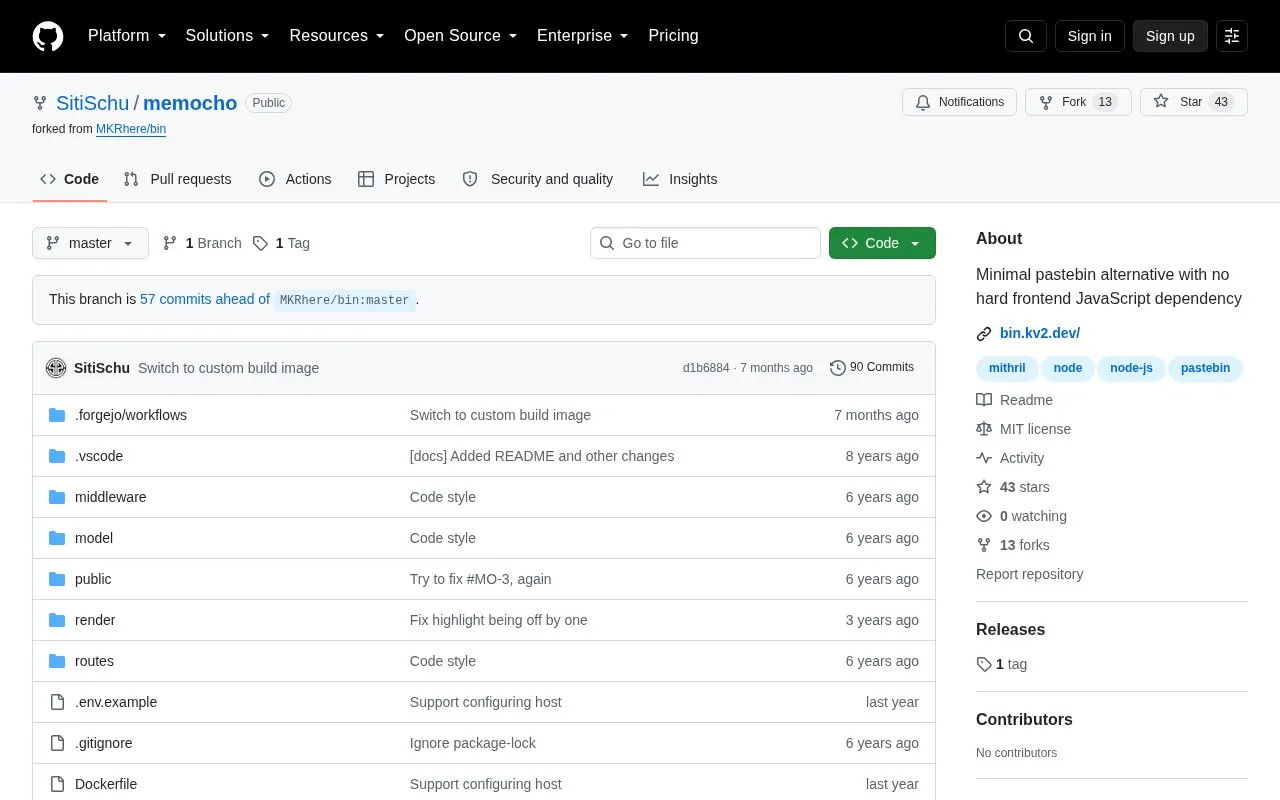Expand the Open Source menu
1280x800 pixels.
pyautogui.click(x=461, y=36)
